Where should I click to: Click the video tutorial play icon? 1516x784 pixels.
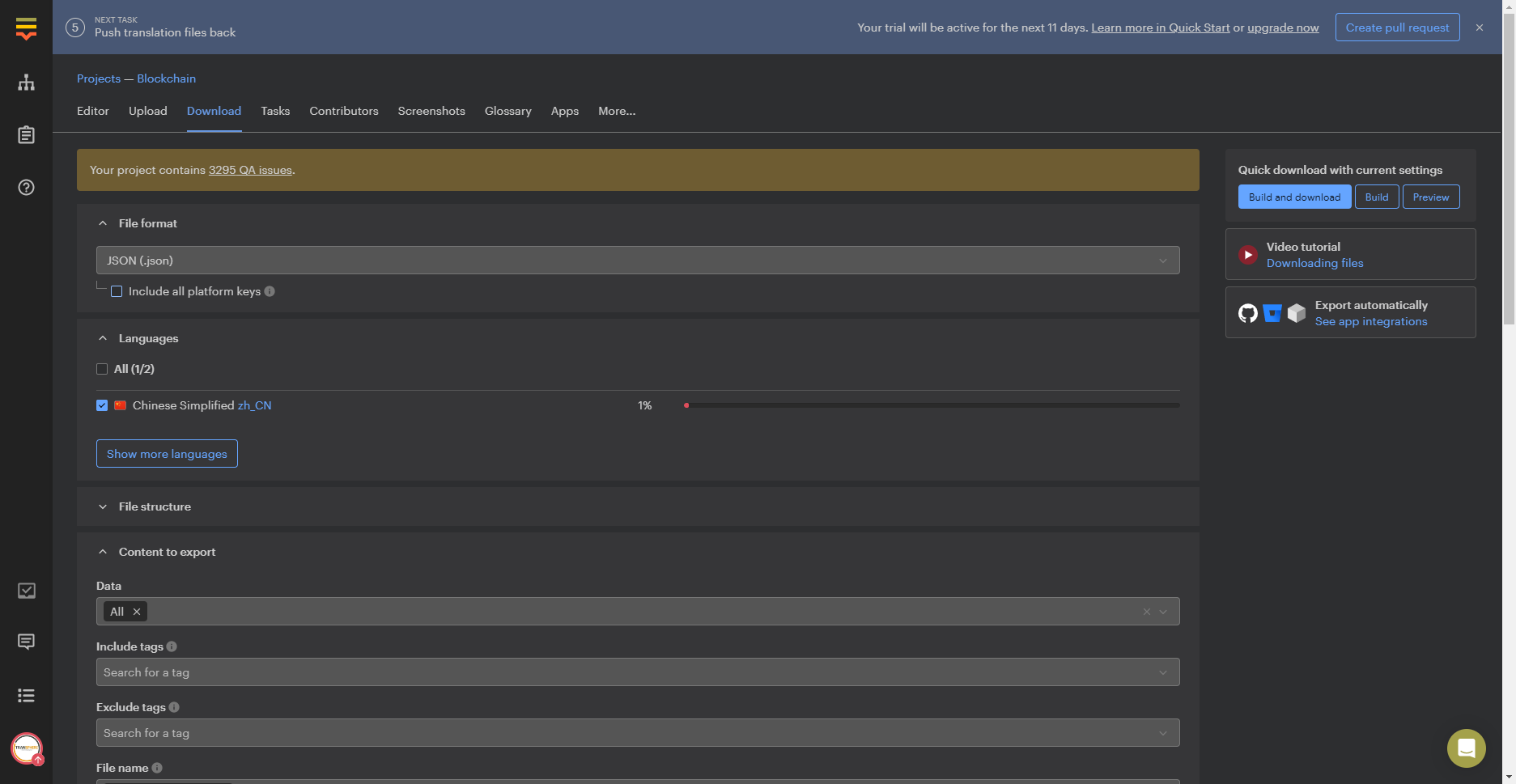[1246, 254]
